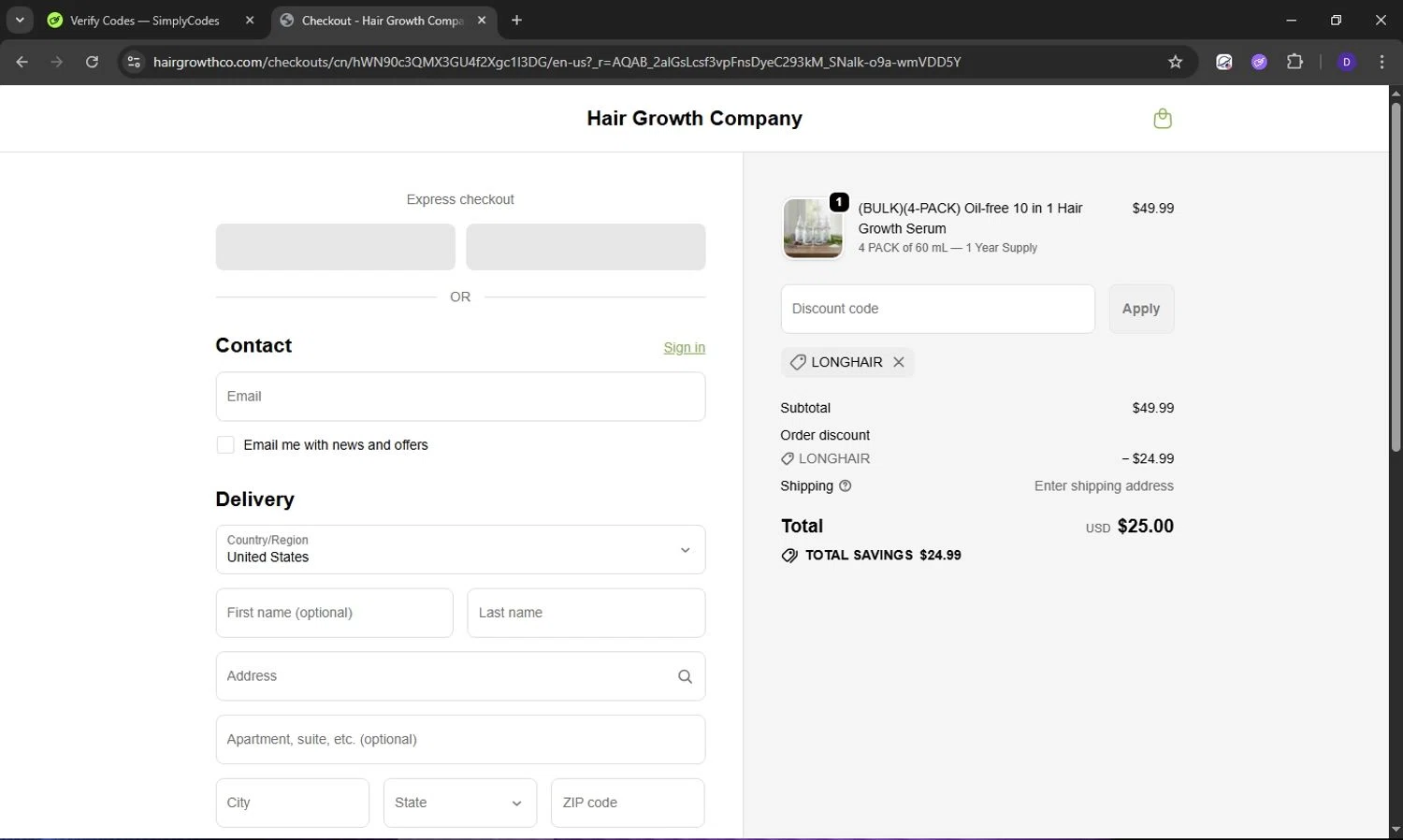Screen dimensions: 1403x840
Task: Click the Address field search magnifier icon
Action: pyautogui.click(x=685, y=676)
